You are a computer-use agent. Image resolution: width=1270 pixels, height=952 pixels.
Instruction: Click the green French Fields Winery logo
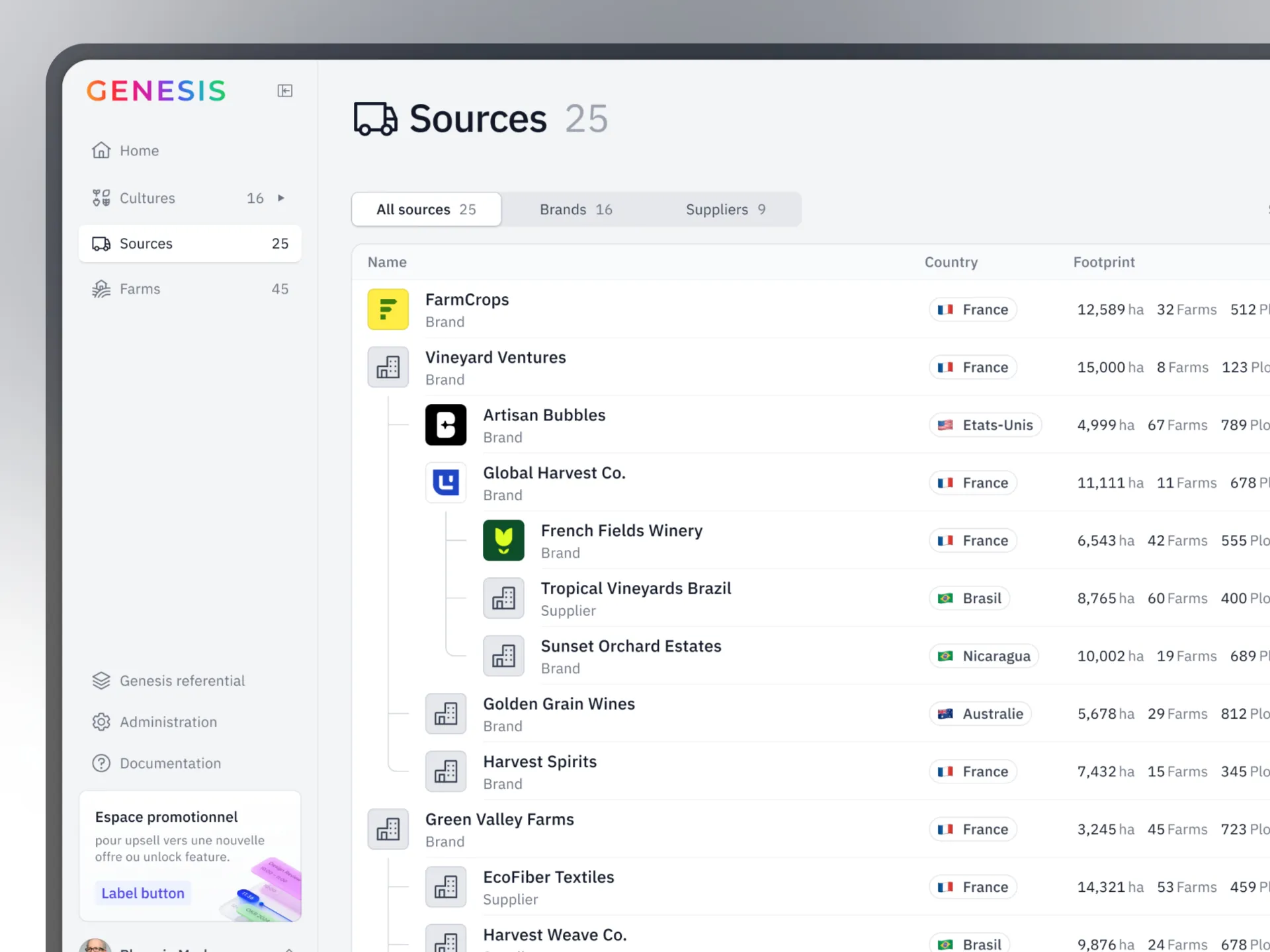(503, 540)
